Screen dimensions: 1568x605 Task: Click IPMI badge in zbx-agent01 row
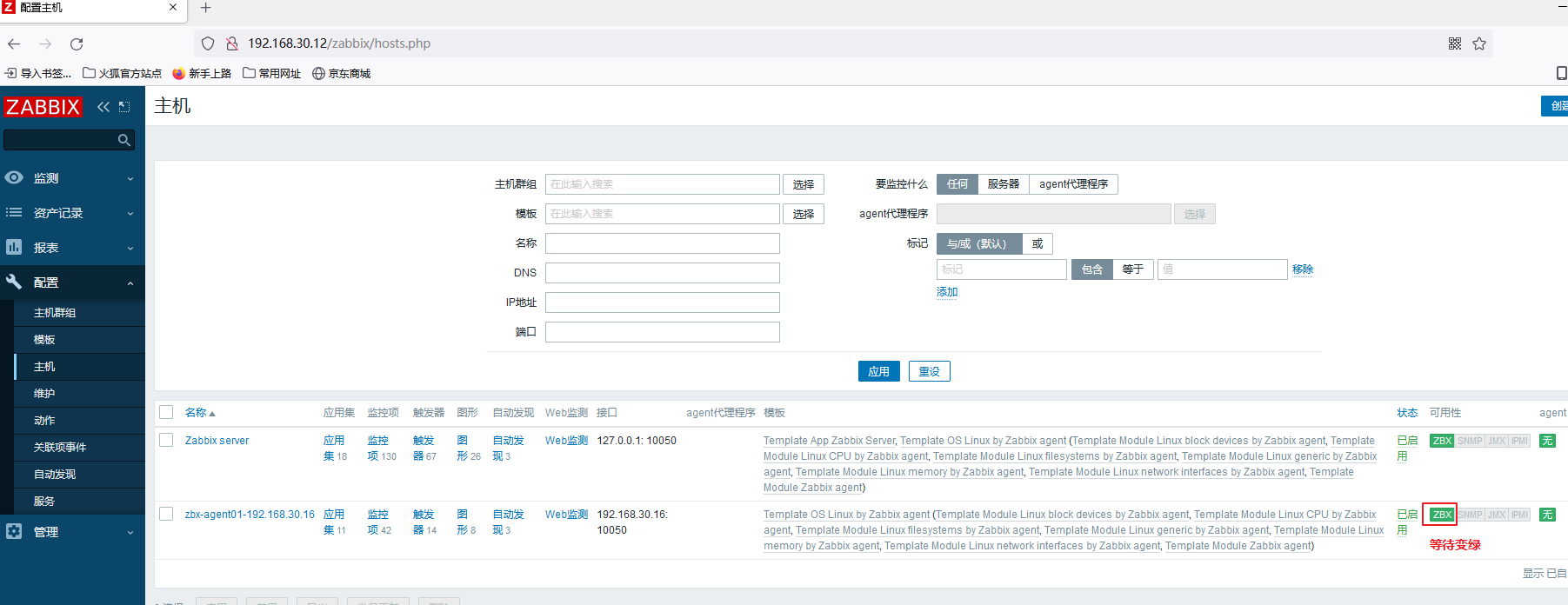click(x=1519, y=515)
